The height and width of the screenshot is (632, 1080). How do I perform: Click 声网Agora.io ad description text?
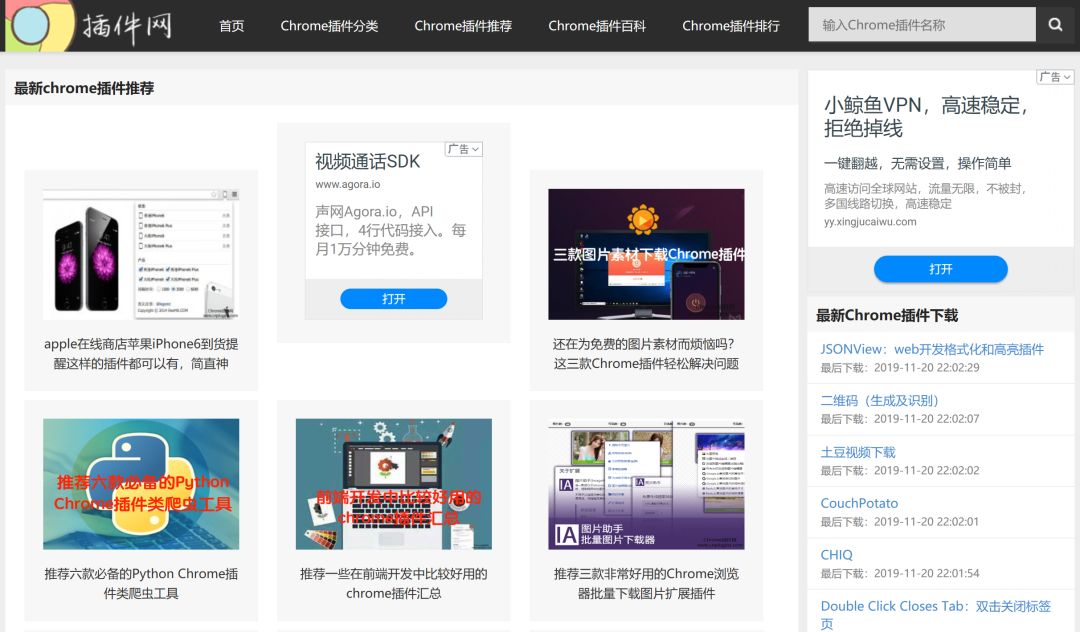click(x=391, y=230)
